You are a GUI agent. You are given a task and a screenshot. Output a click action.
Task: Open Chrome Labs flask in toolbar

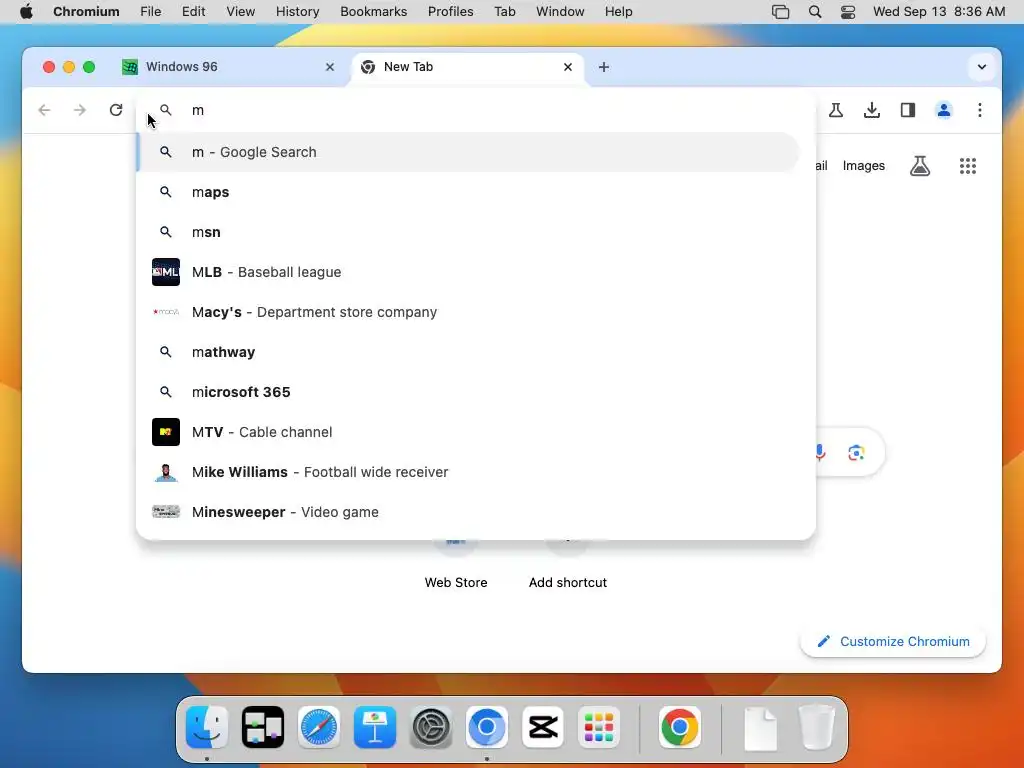coord(836,110)
